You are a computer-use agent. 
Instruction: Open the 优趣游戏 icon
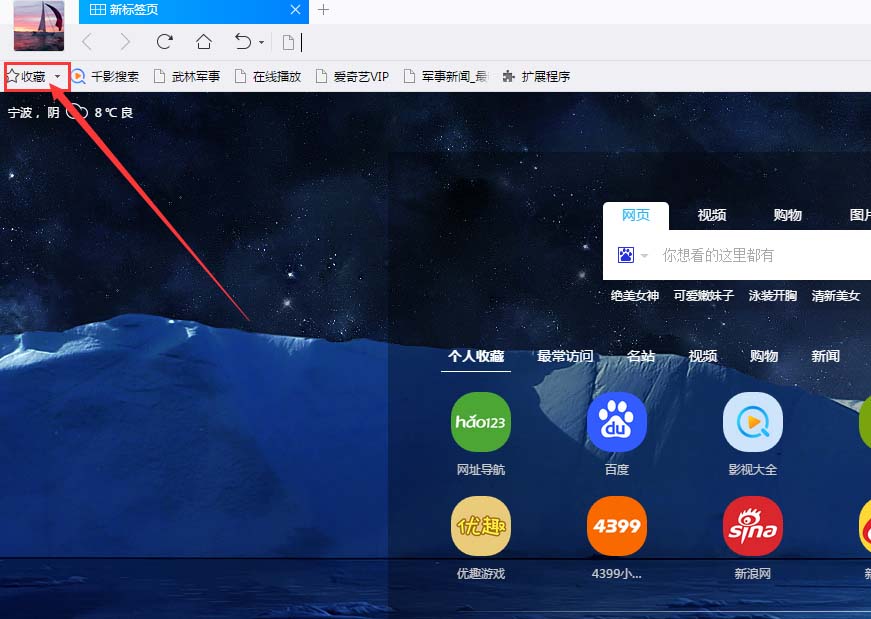481,526
